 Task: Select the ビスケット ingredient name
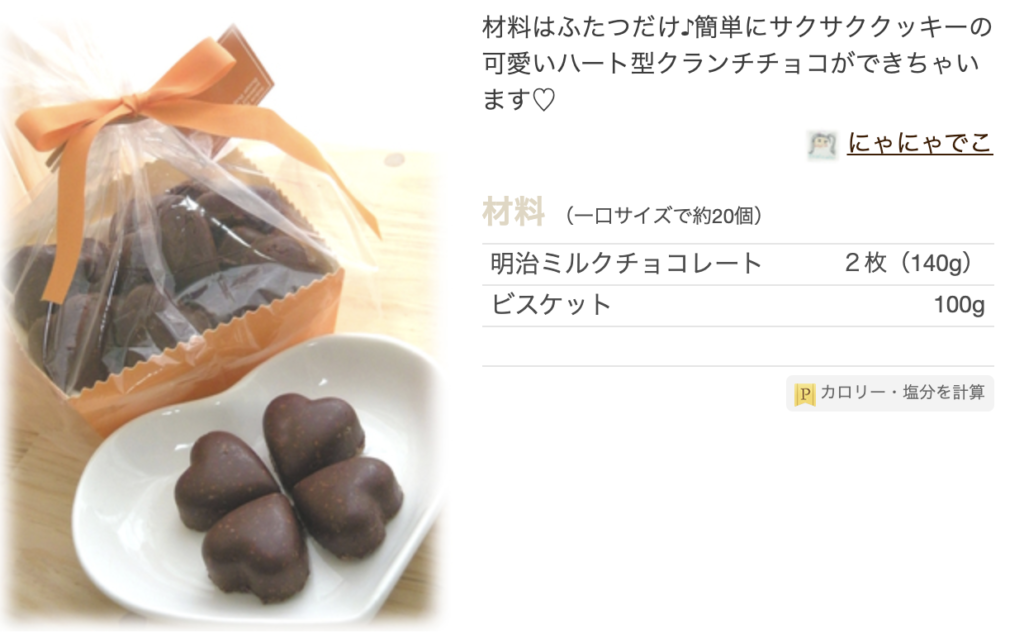tap(551, 305)
